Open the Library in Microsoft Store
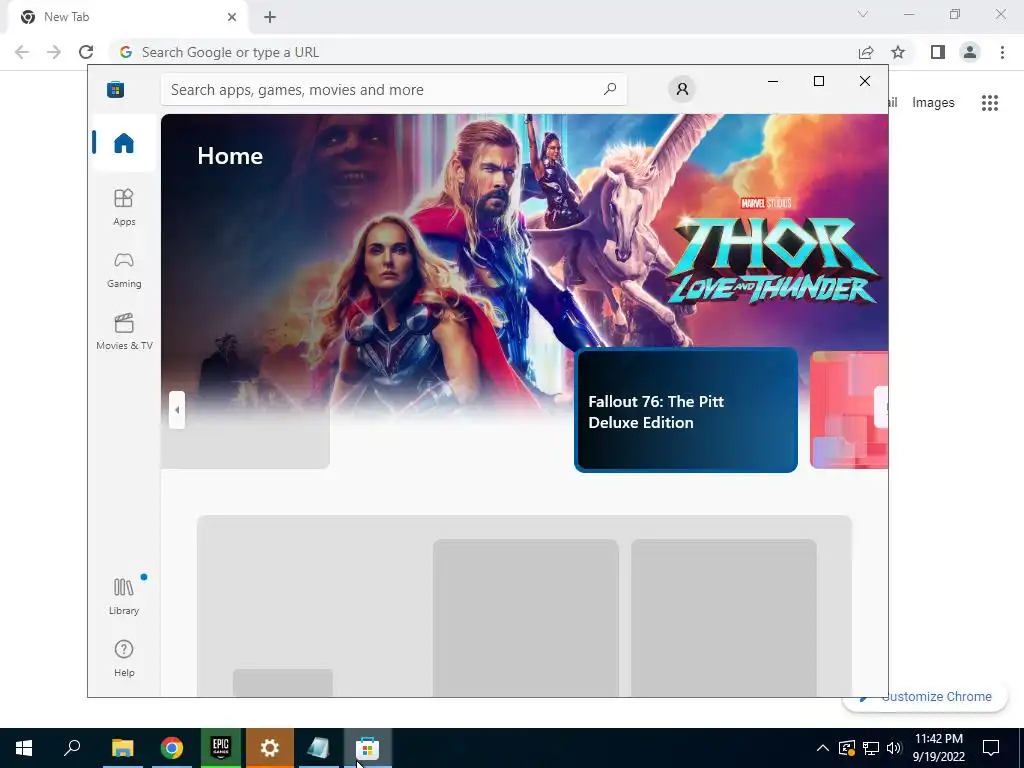This screenshot has height=768, width=1024. tap(124, 596)
